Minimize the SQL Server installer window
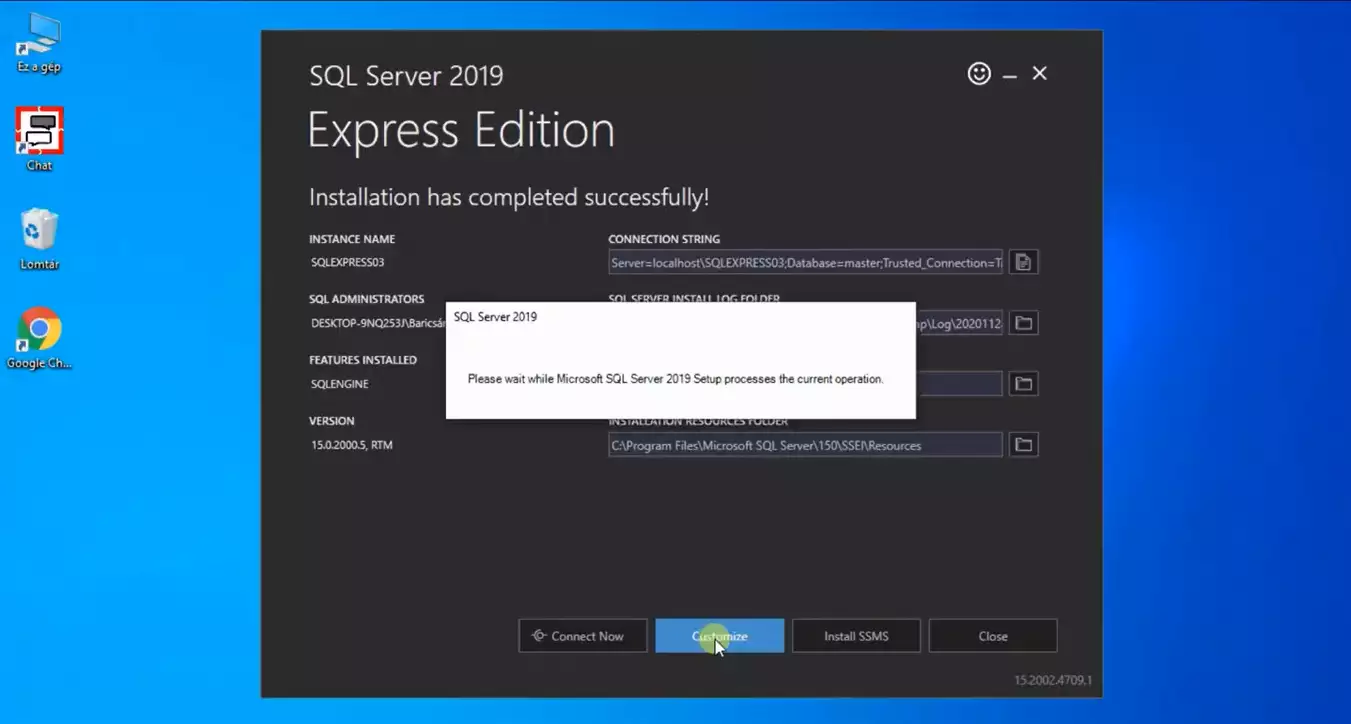This screenshot has width=1351, height=724. pos(1010,74)
